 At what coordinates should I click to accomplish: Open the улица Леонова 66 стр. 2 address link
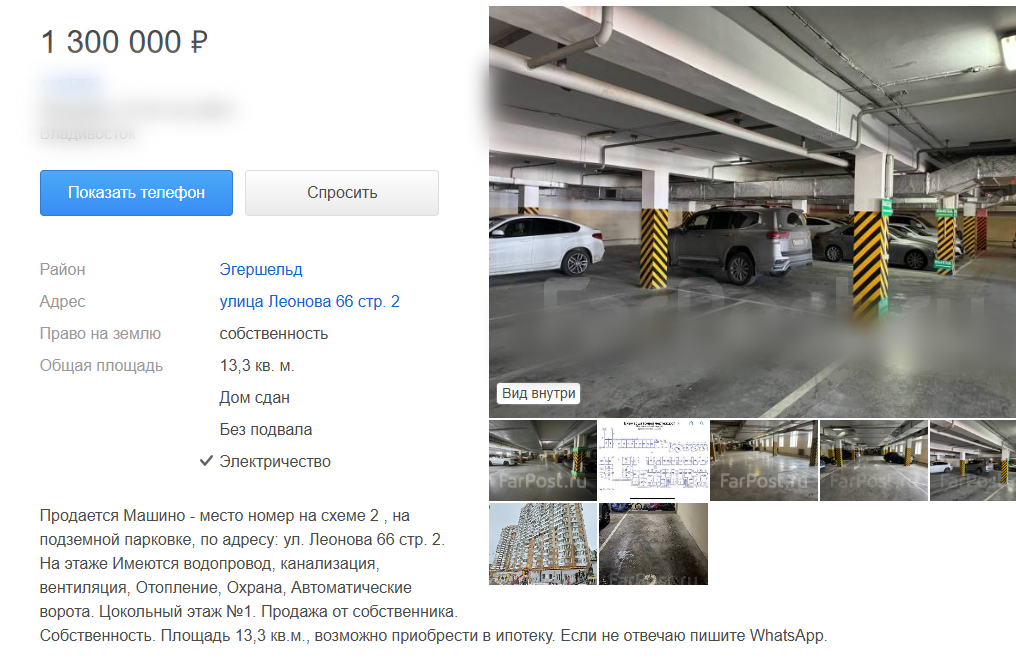309,301
